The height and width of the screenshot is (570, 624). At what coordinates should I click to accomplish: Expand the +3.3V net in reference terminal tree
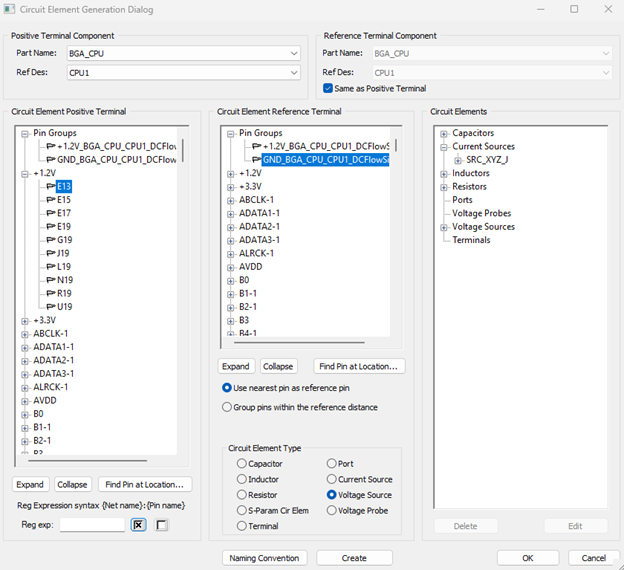point(231,186)
